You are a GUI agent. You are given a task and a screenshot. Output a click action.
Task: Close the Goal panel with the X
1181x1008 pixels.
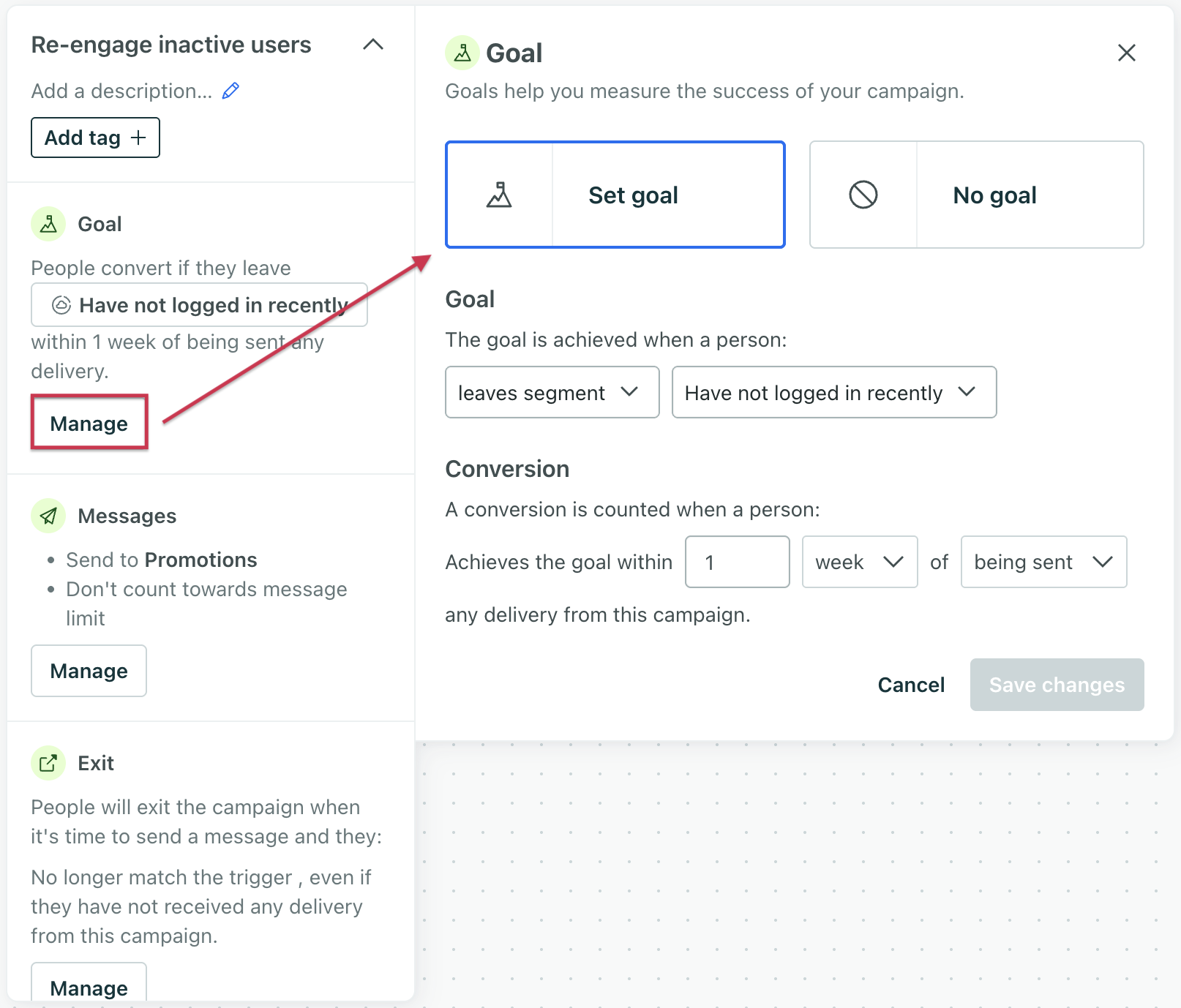pyautogui.click(x=1127, y=53)
